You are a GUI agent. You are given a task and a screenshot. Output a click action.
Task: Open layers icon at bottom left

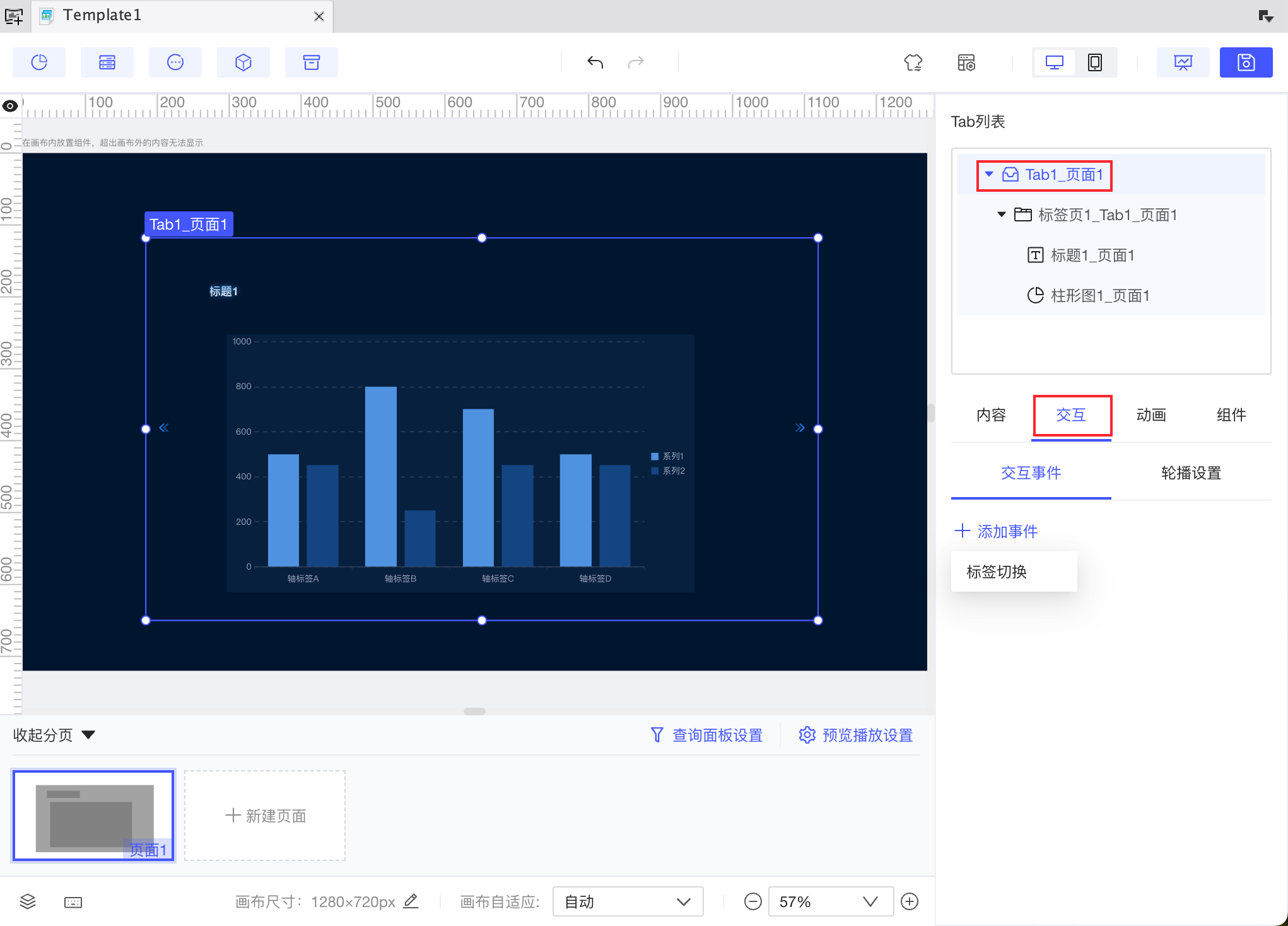28,901
